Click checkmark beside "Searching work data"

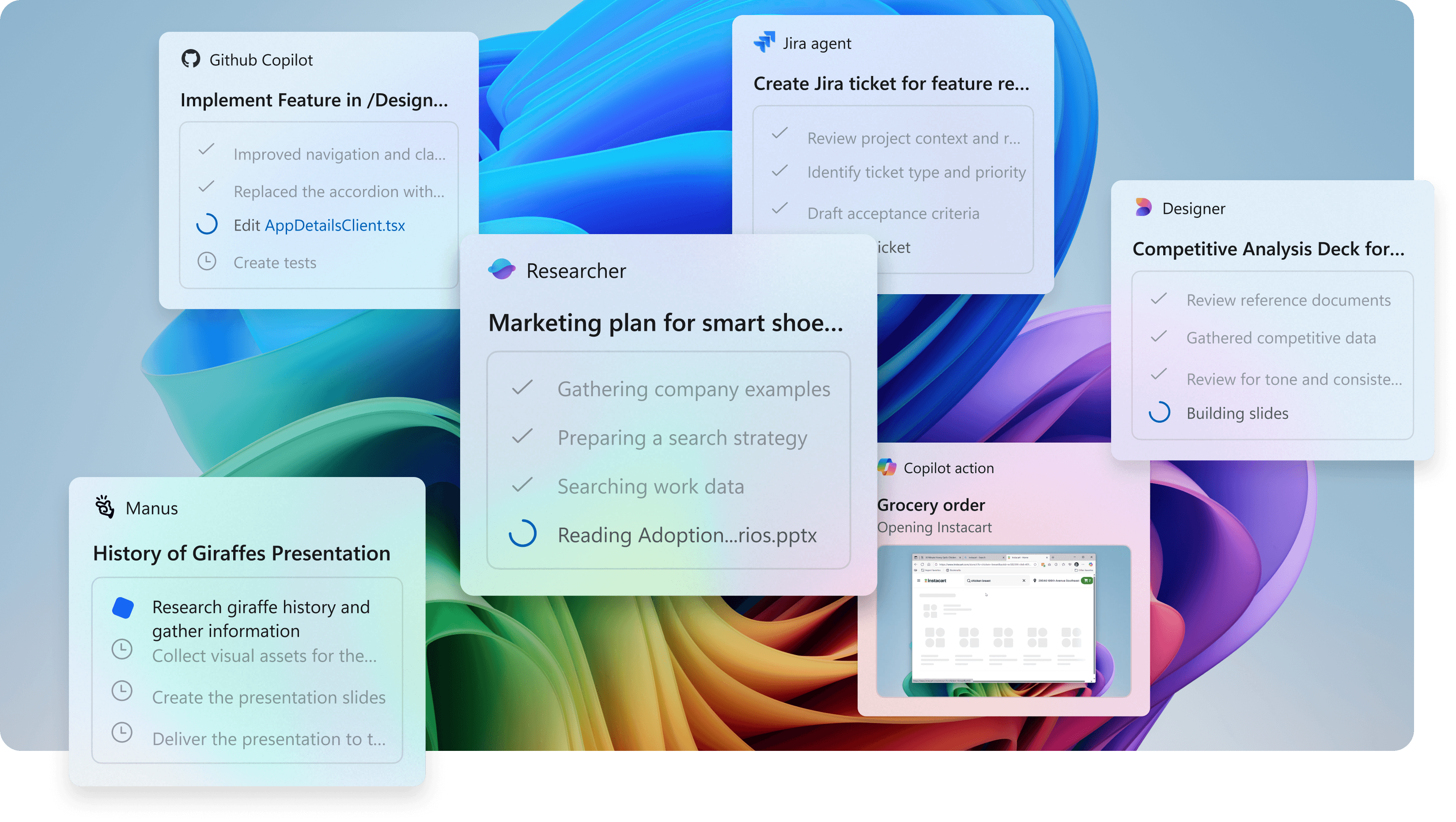pos(522,485)
